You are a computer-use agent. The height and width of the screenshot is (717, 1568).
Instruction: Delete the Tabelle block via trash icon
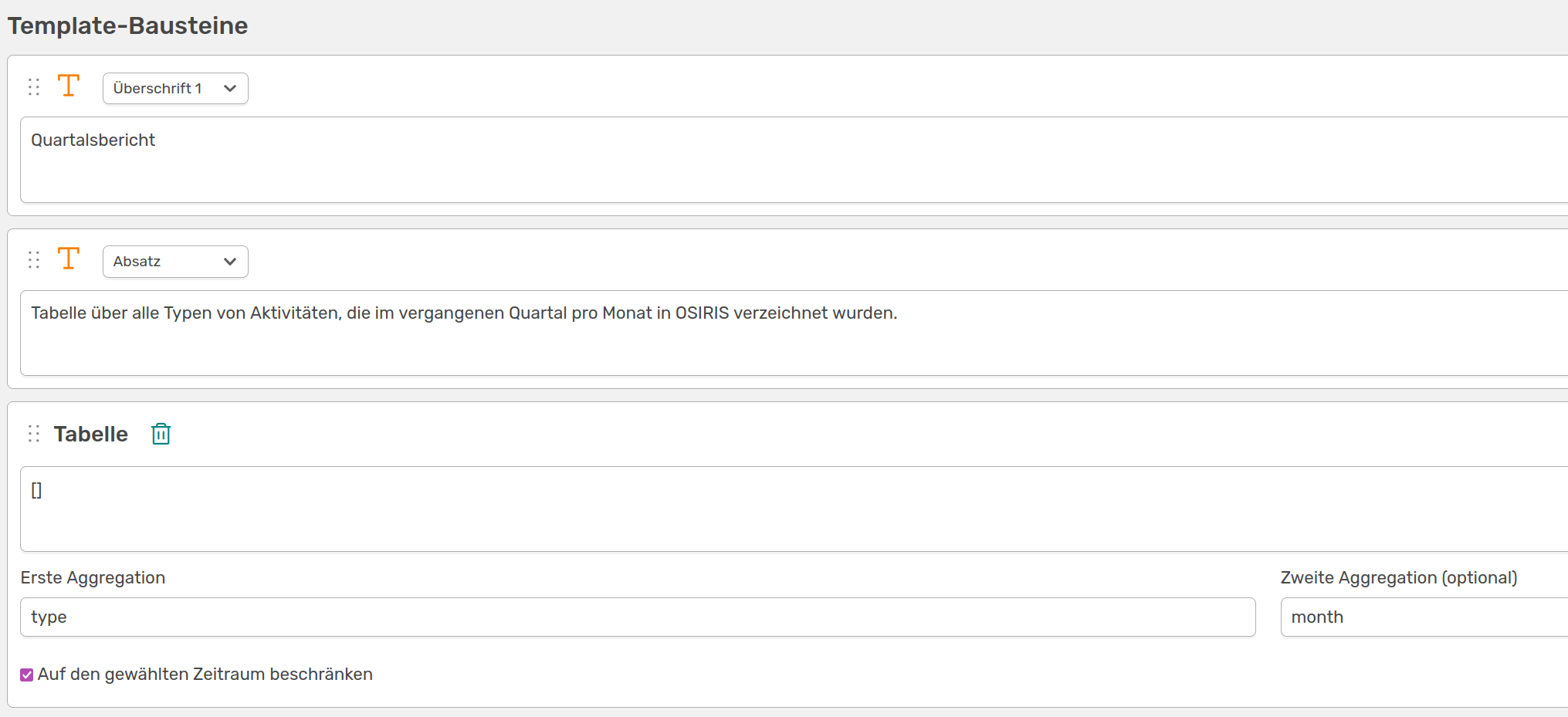coord(161,434)
